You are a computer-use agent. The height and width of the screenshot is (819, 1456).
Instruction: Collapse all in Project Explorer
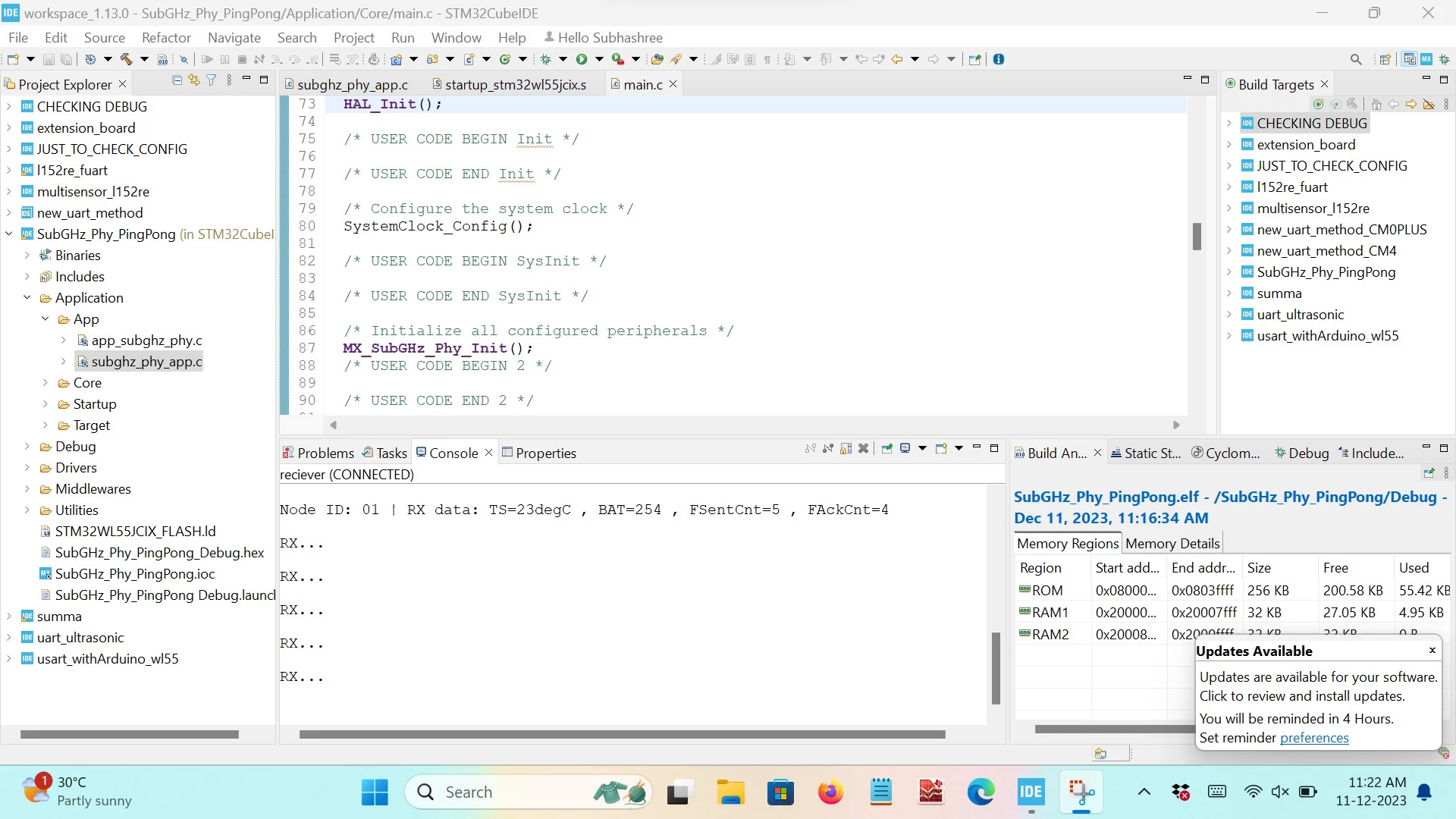[x=177, y=80]
